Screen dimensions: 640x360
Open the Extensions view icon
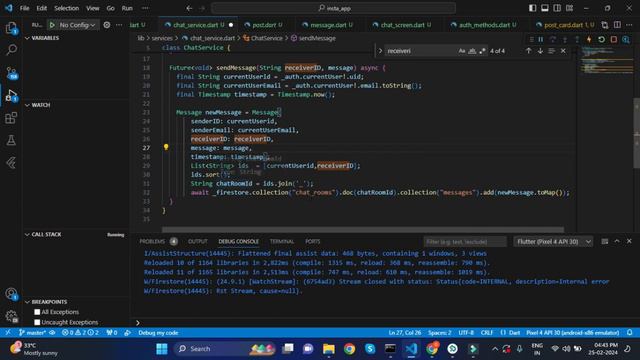(x=11, y=118)
